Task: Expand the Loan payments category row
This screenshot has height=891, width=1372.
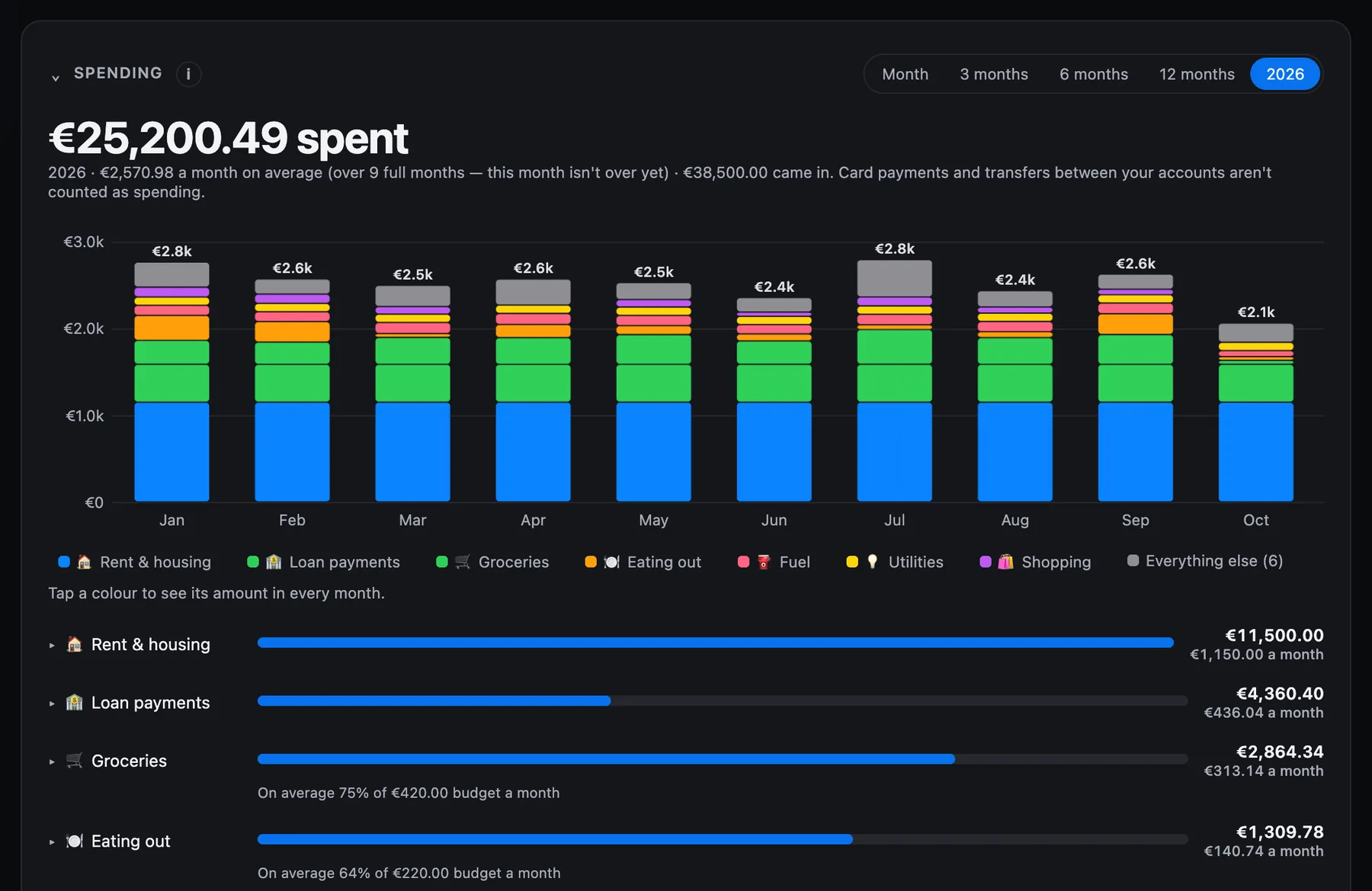Action: tap(52, 704)
